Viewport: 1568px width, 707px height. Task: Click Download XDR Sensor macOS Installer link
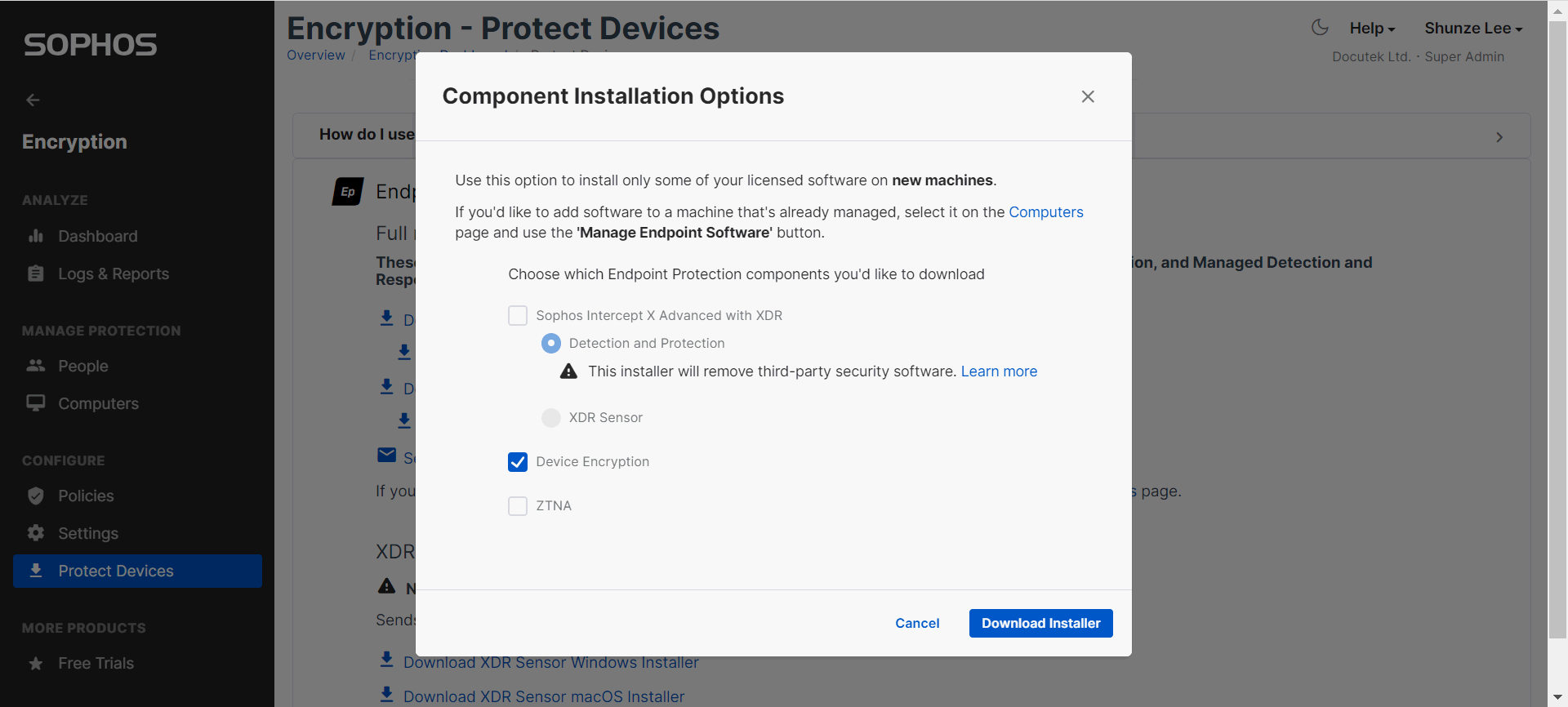(544, 697)
